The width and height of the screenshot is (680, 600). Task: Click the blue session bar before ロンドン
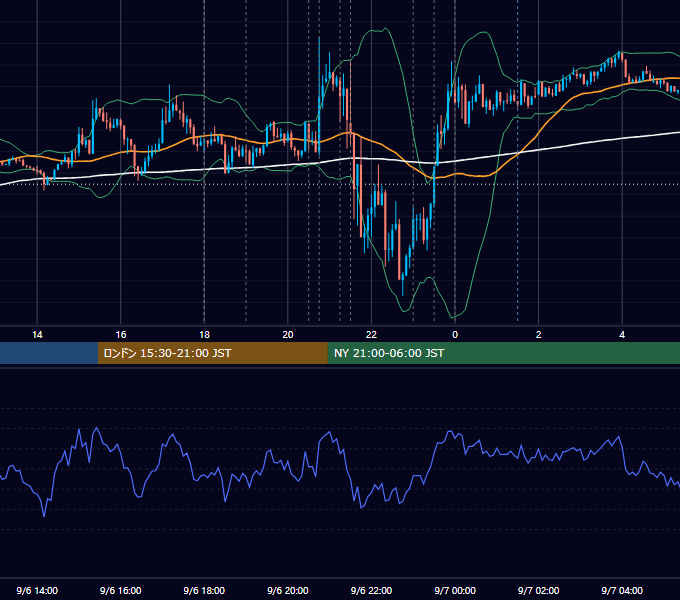tap(49, 353)
